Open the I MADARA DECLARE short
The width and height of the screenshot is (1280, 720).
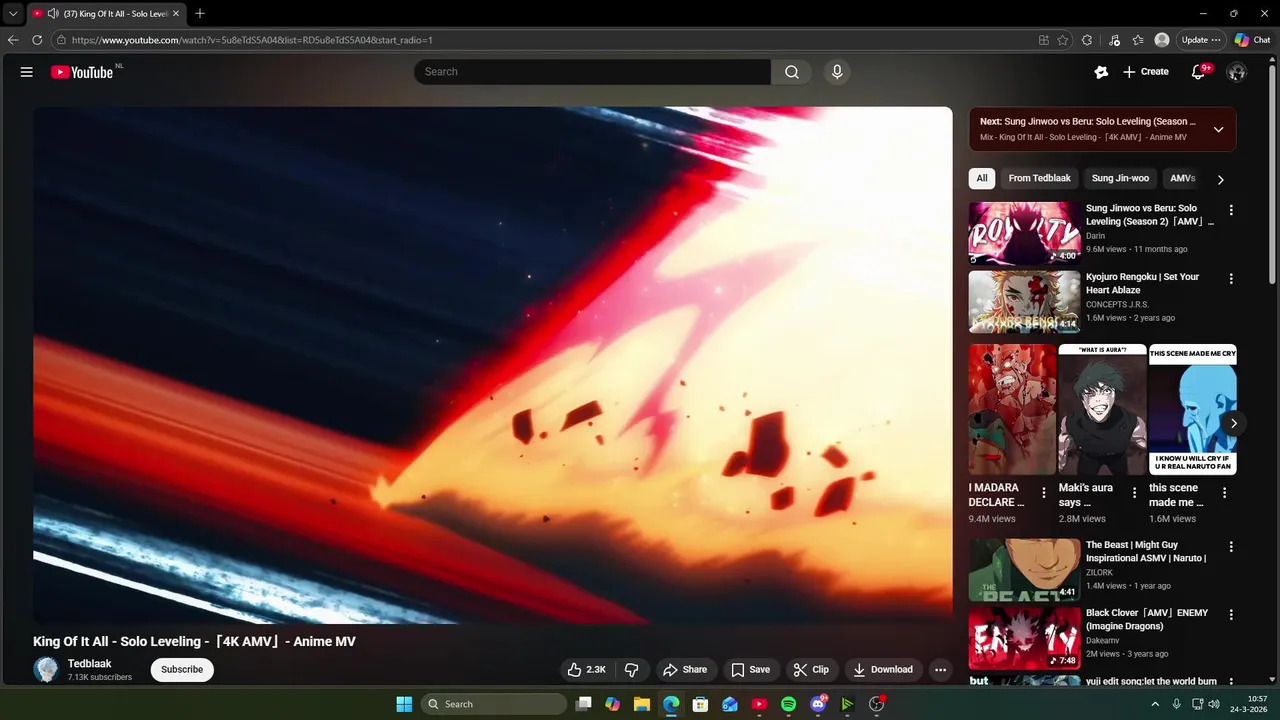1012,409
